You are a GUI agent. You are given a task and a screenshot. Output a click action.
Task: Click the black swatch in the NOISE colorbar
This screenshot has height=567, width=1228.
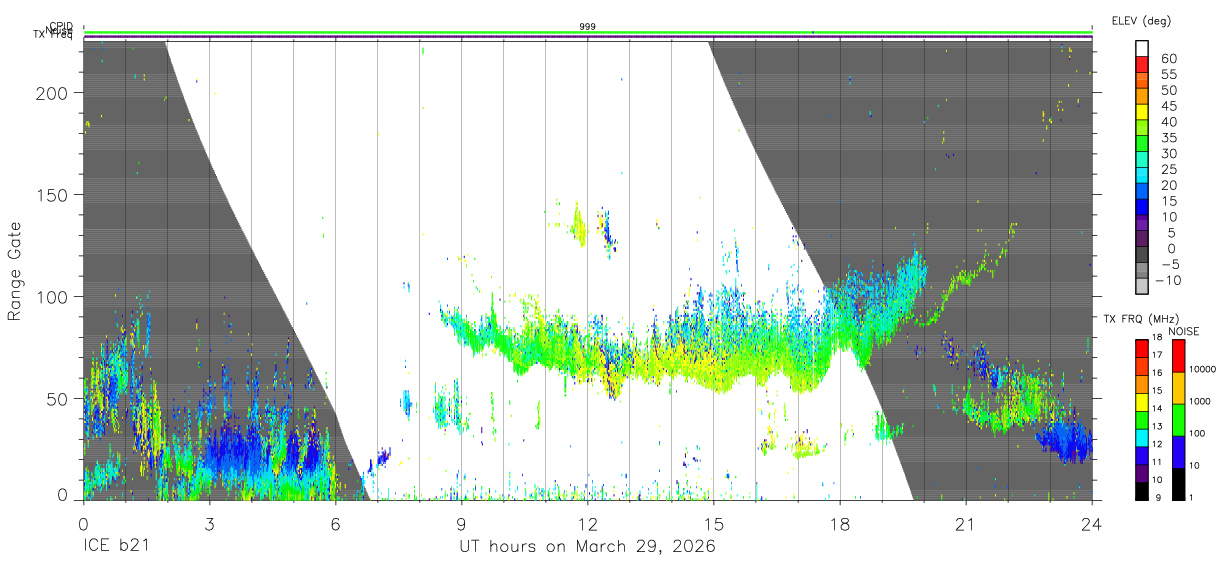pos(1178,484)
